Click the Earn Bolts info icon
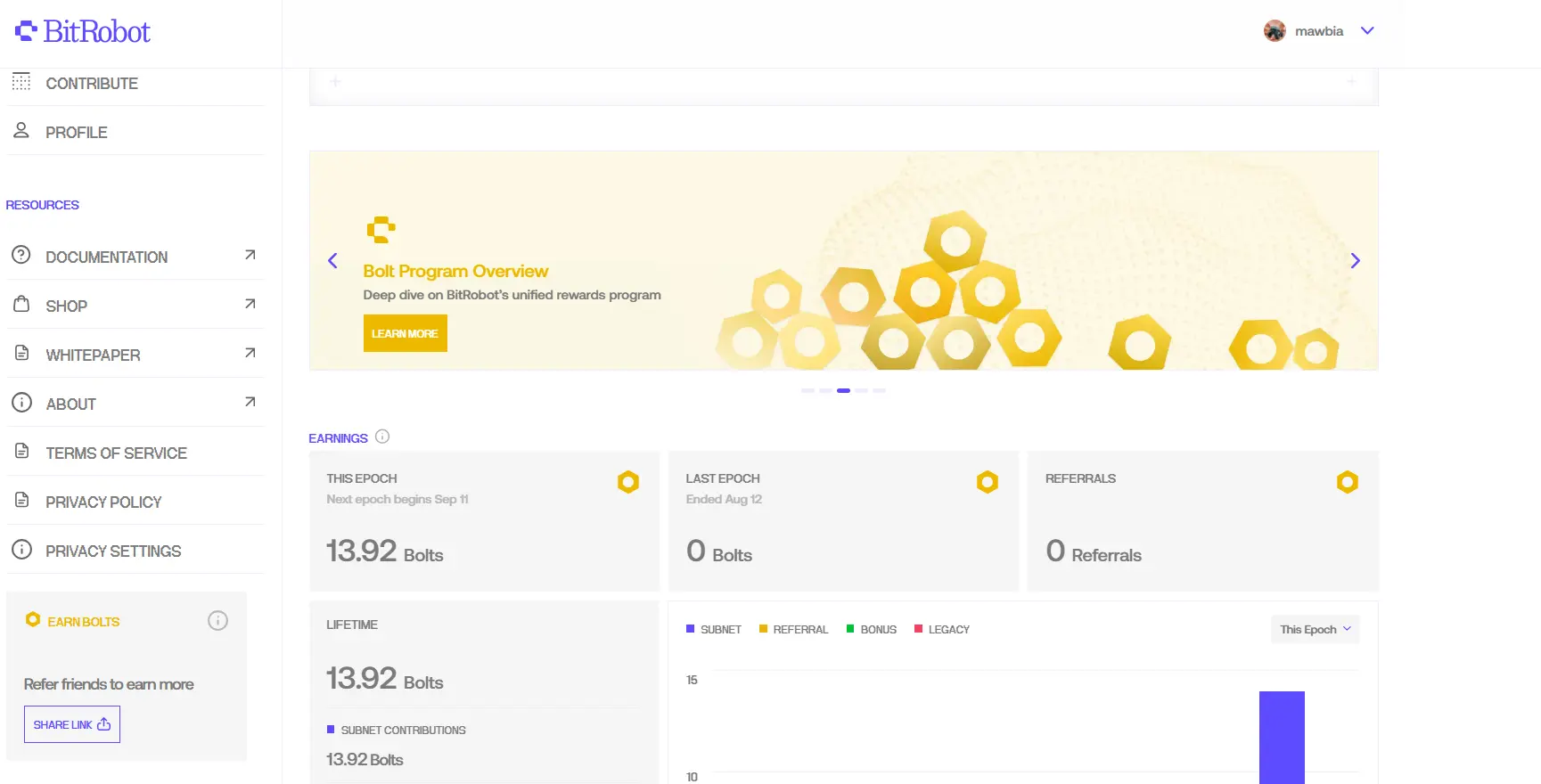Viewport: 1541px width, 784px height. (x=217, y=621)
